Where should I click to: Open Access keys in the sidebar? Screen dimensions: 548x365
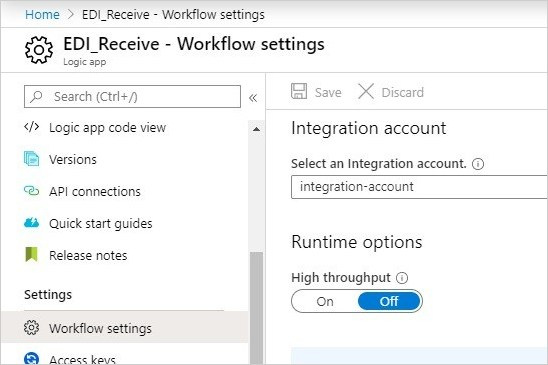click(x=82, y=359)
